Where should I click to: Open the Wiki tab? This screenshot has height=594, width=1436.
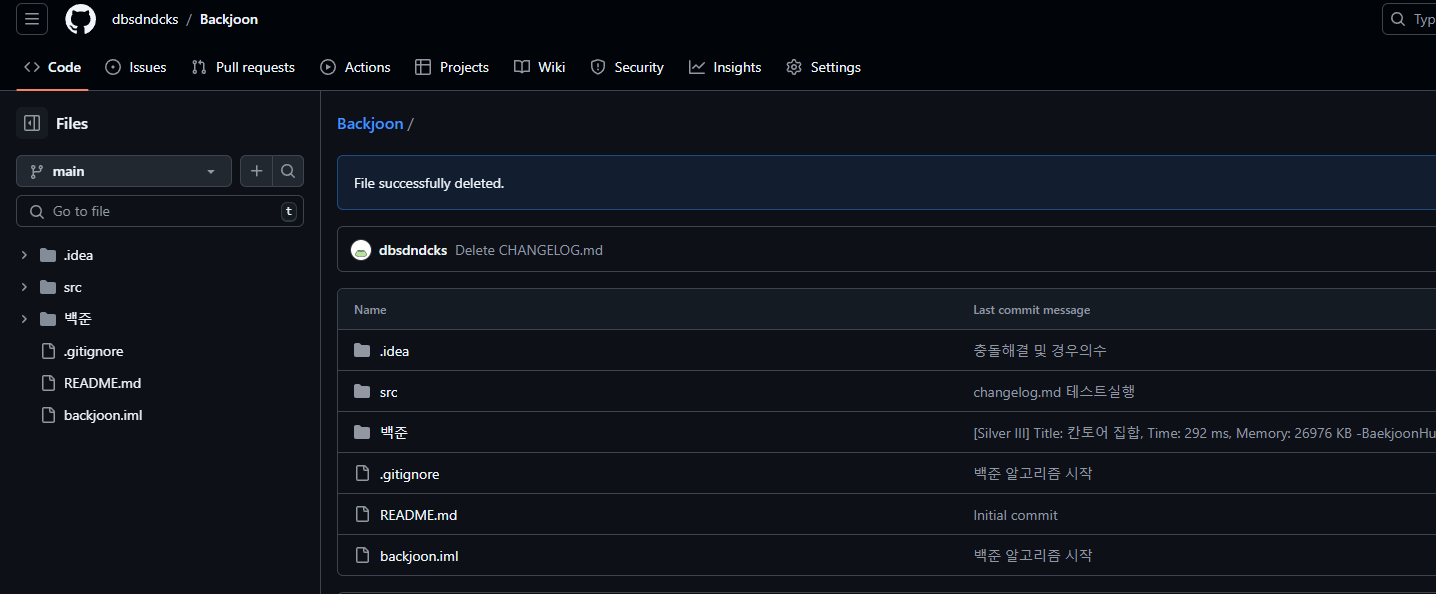[x=540, y=67]
